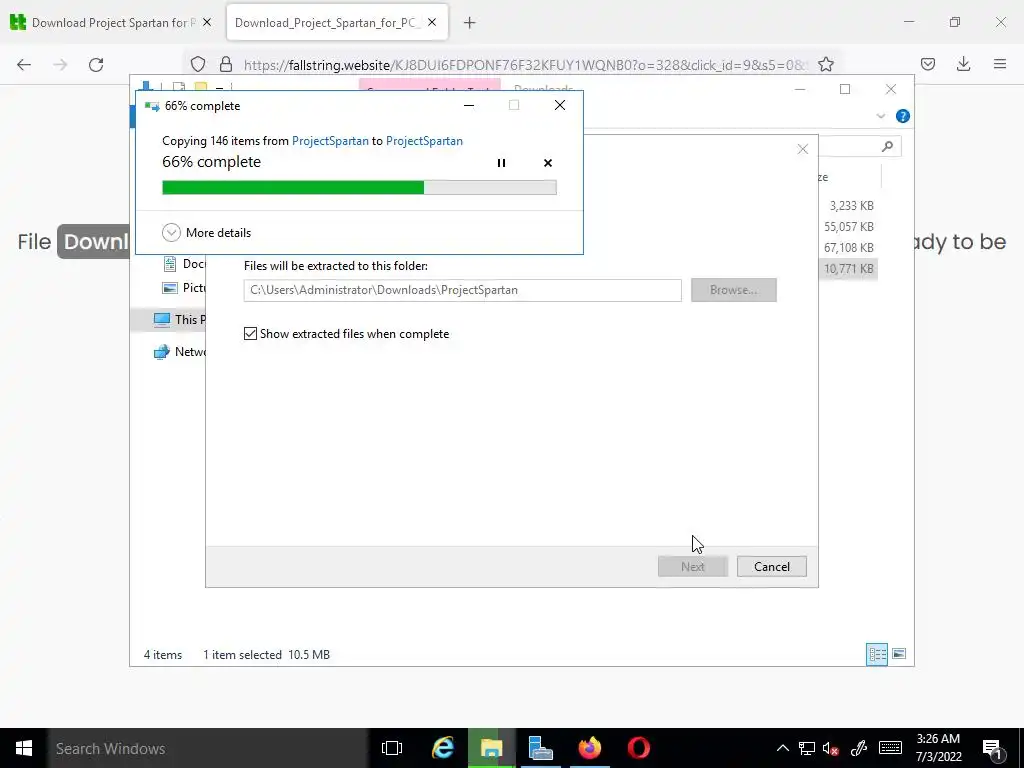Click the Next button in extraction wizard
1024x768 pixels.
pyautogui.click(x=692, y=566)
